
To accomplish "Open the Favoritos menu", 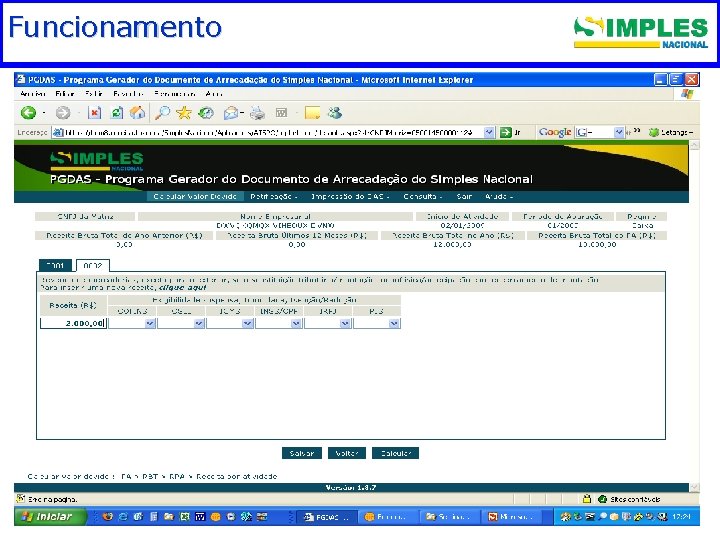I will coord(128,94).
